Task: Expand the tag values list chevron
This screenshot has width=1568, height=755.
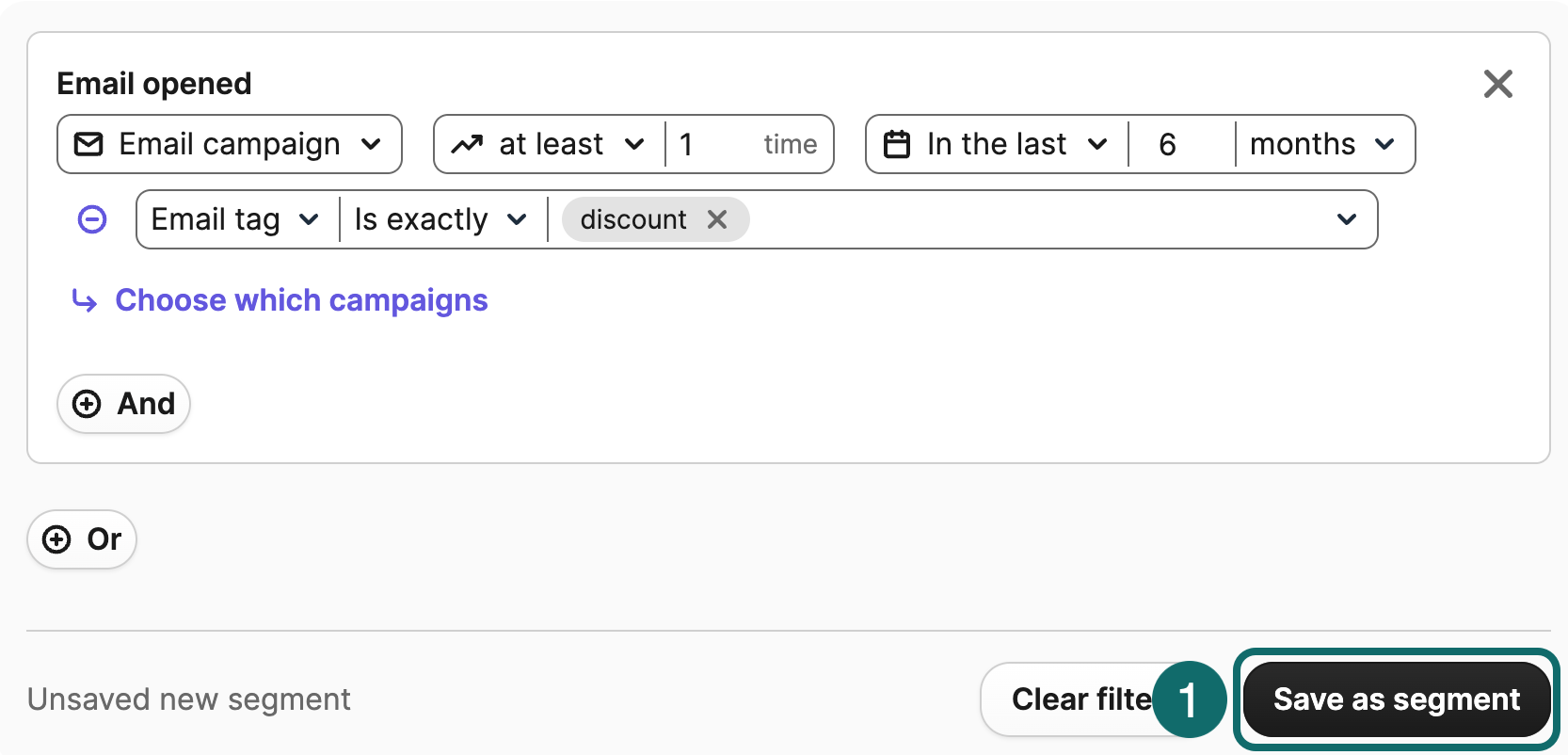Action: (1347, 219)
